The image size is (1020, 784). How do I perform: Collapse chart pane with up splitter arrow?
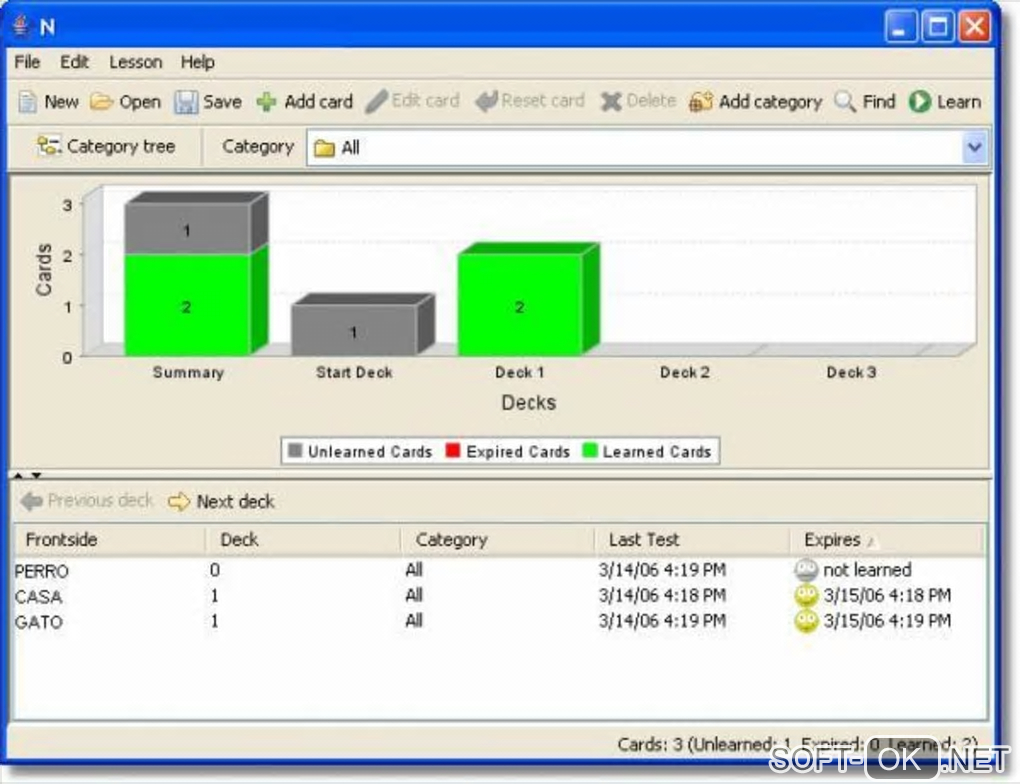tap(18, 476)
